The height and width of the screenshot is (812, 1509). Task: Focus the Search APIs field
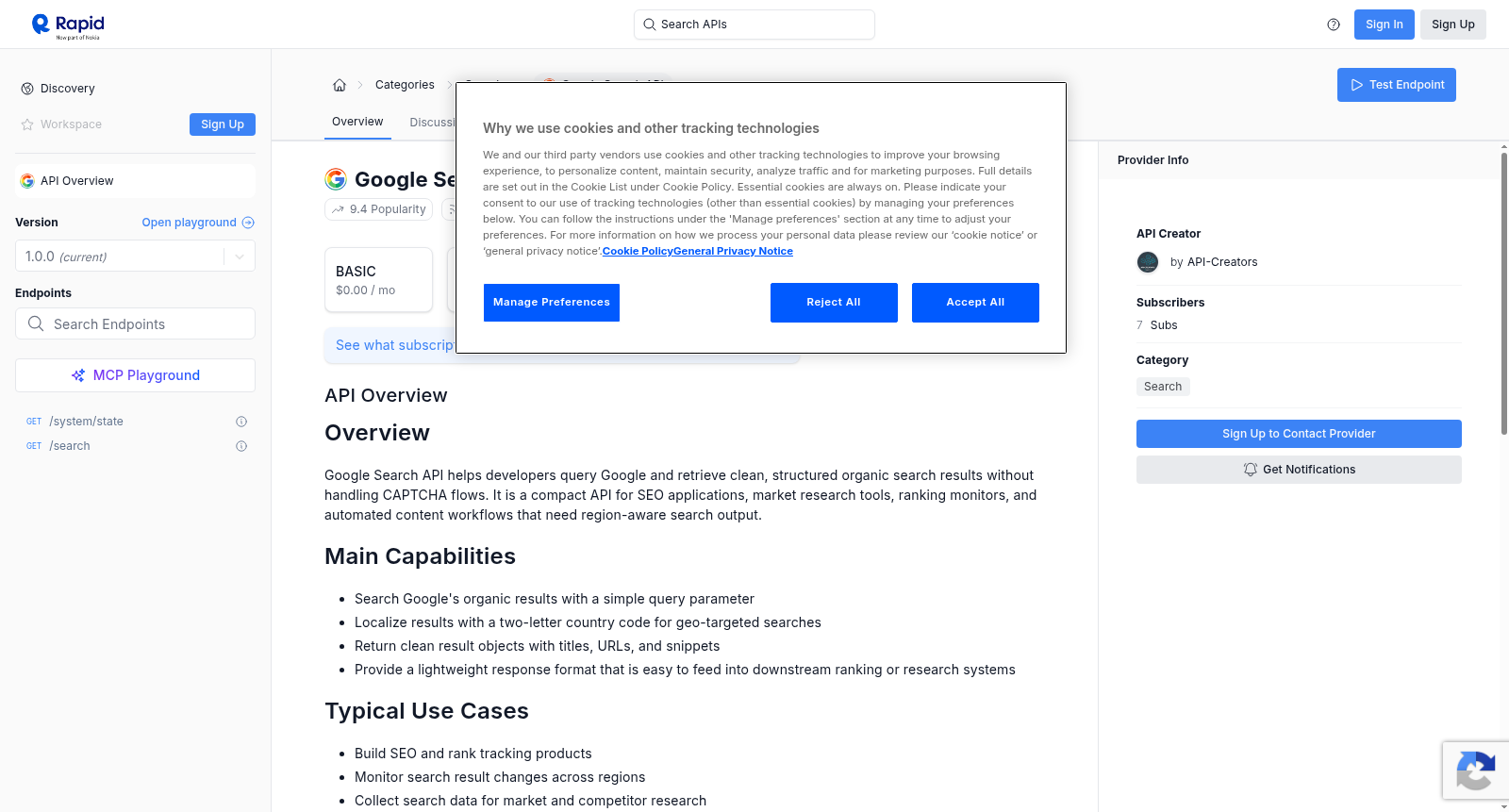754,25
